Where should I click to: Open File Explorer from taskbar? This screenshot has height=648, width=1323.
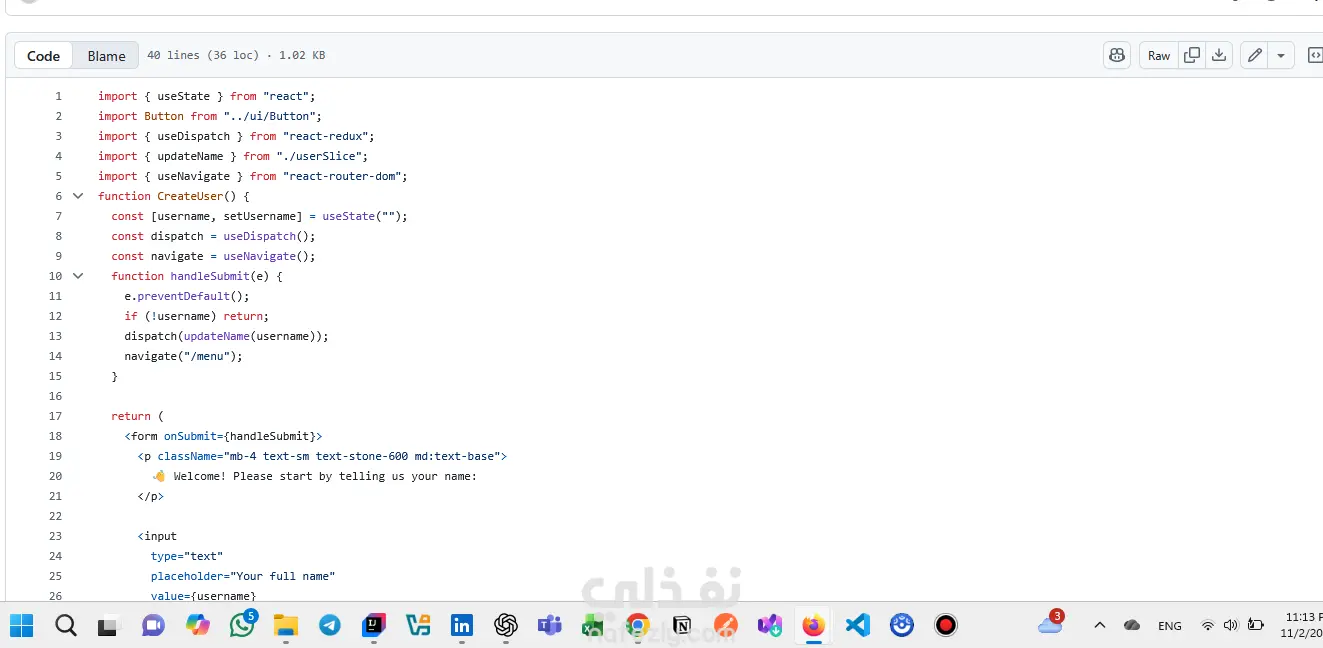[286, 626]
